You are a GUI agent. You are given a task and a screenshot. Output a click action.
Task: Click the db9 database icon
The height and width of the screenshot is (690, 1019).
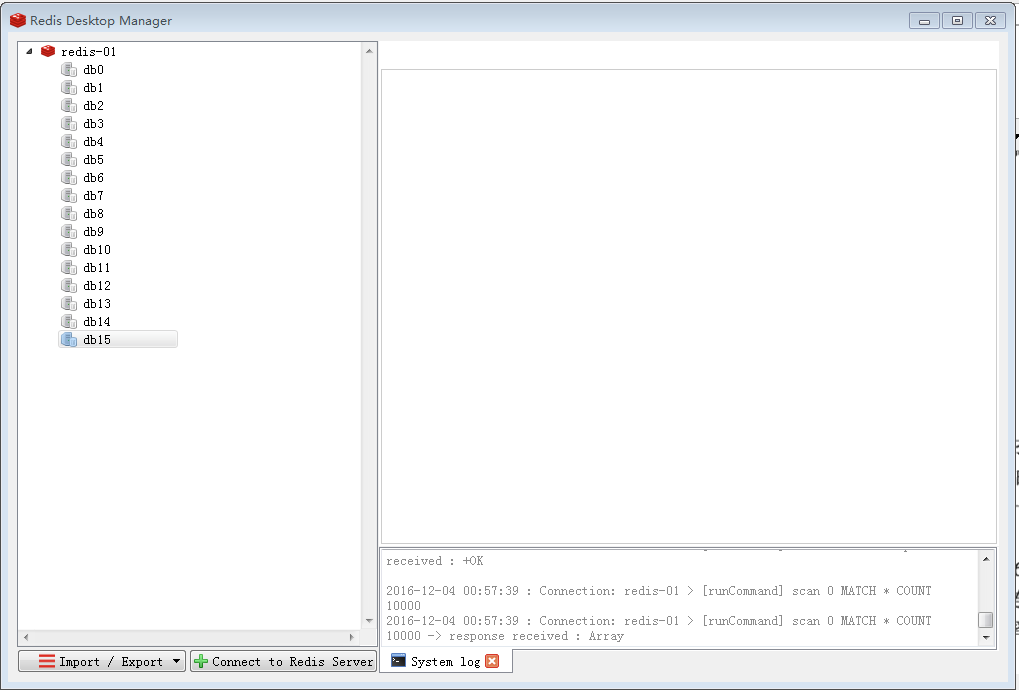coord(69,231)
